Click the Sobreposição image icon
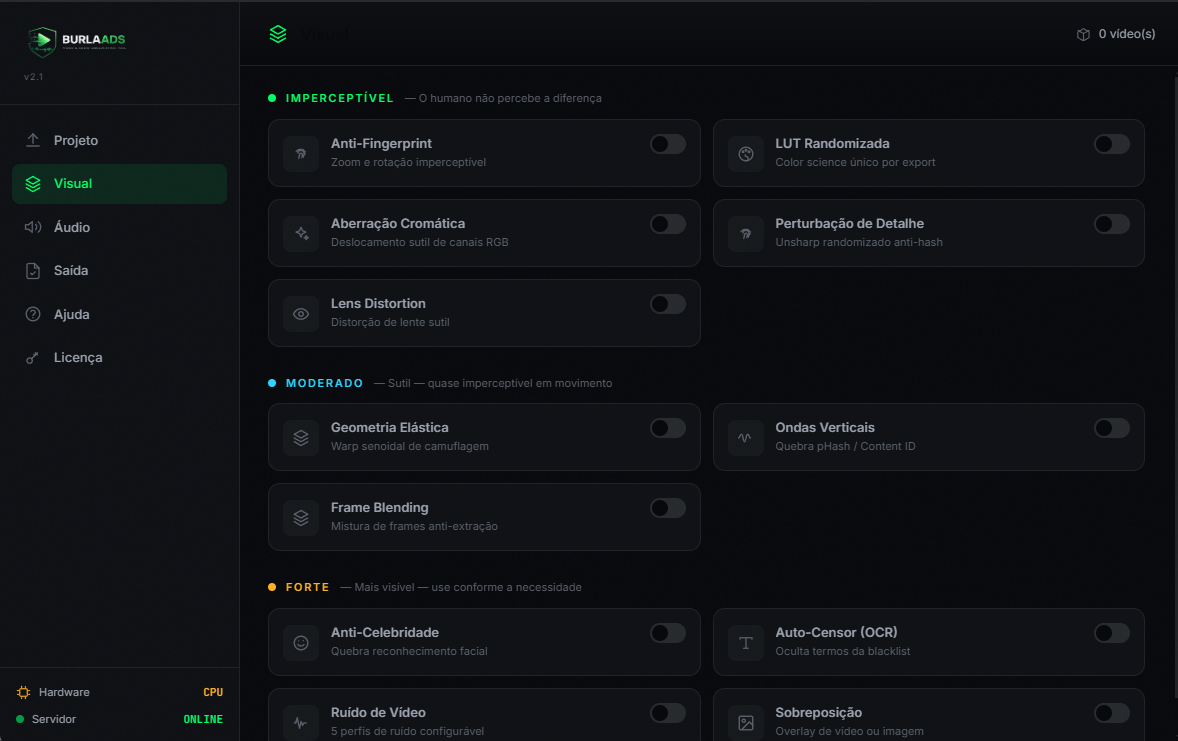 746,723
